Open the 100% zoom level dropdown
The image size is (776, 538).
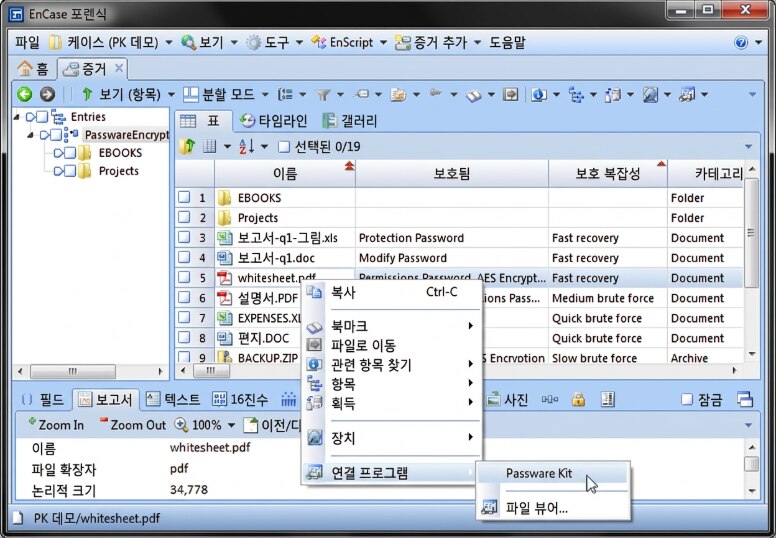231,425
